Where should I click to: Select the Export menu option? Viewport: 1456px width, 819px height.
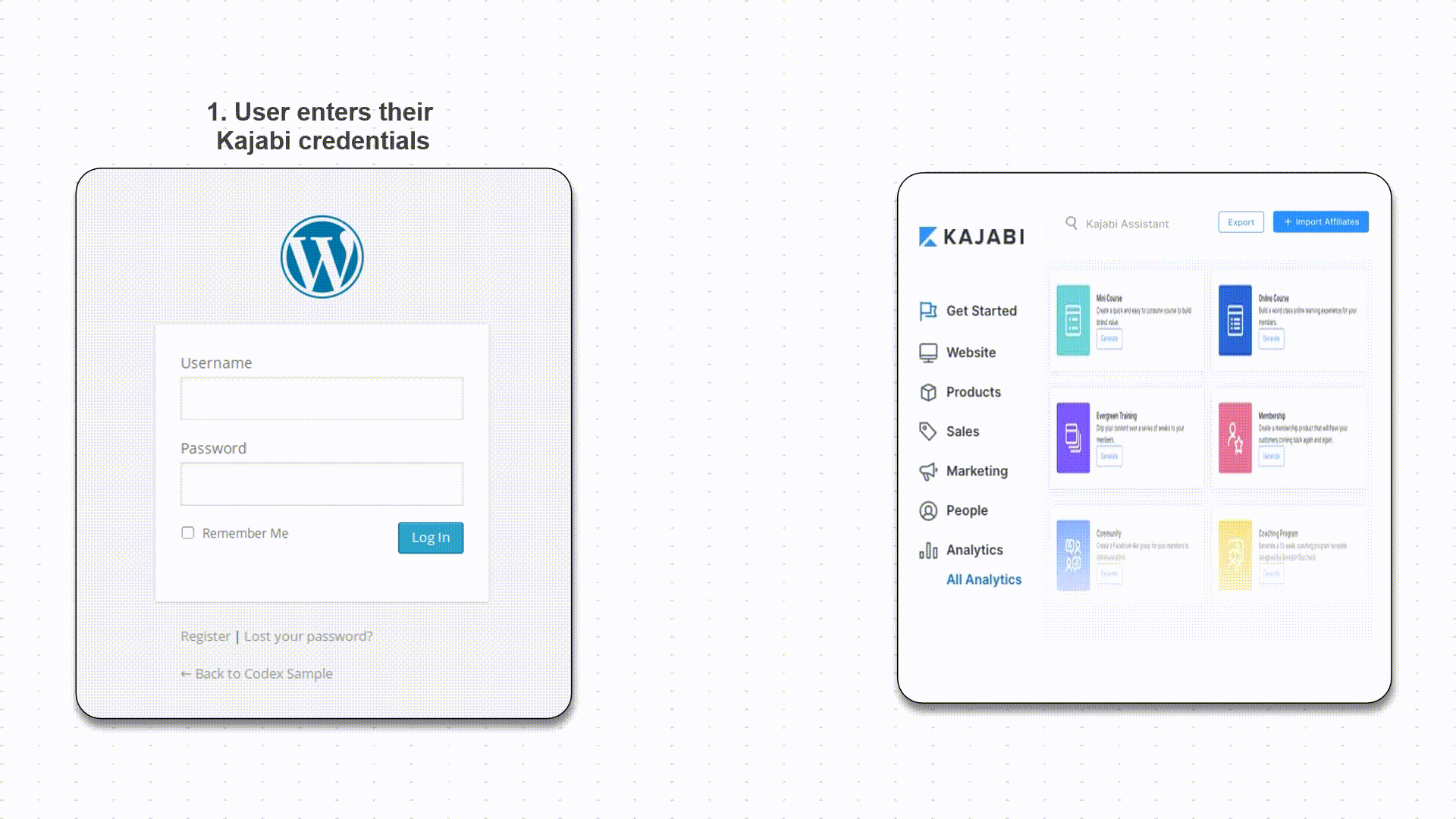[1240, 222]
